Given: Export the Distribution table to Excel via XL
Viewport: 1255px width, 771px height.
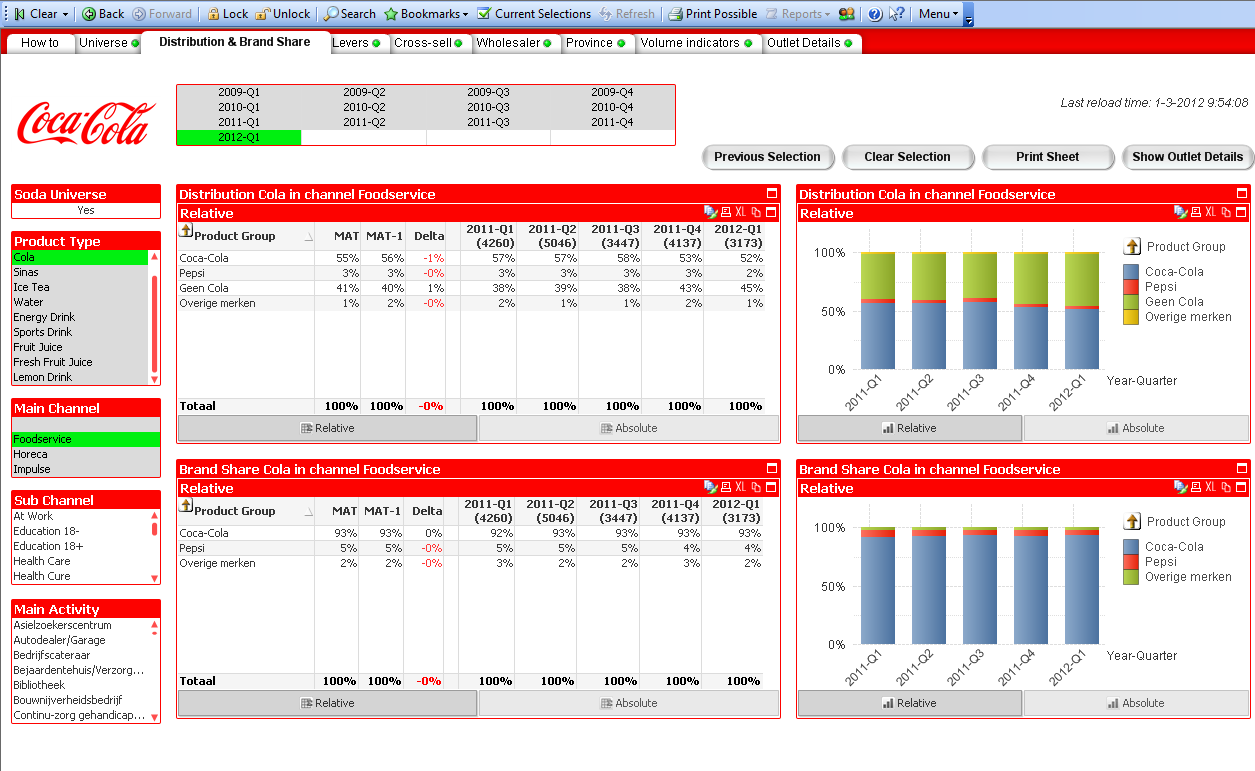Looking at the screenshot, I should click(740, 212).
